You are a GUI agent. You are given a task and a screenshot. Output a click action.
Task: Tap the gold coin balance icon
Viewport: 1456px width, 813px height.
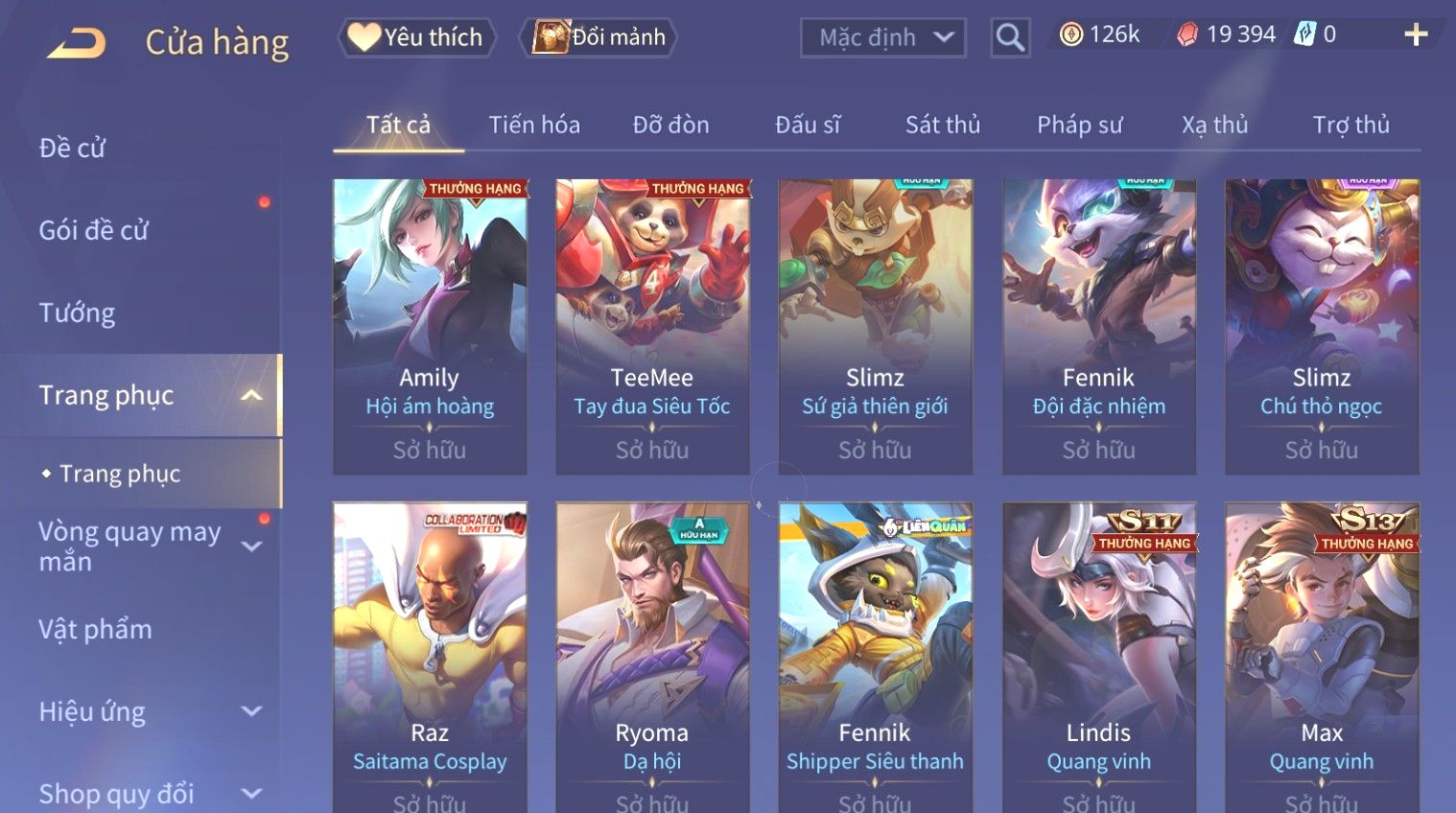coord(1071,35)
